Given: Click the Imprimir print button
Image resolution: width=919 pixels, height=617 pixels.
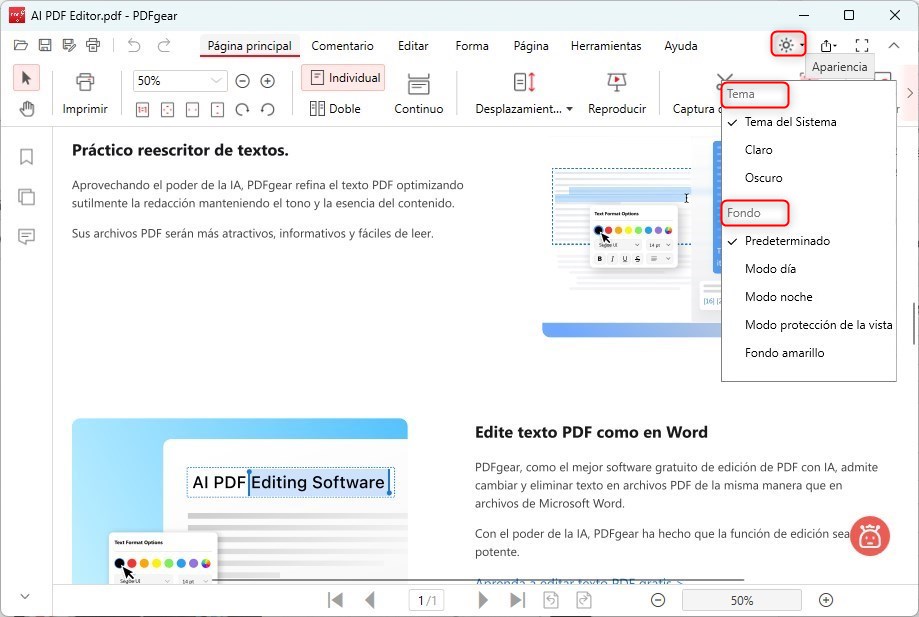Looking at the screenshot, I should click(x=85, y=94).
